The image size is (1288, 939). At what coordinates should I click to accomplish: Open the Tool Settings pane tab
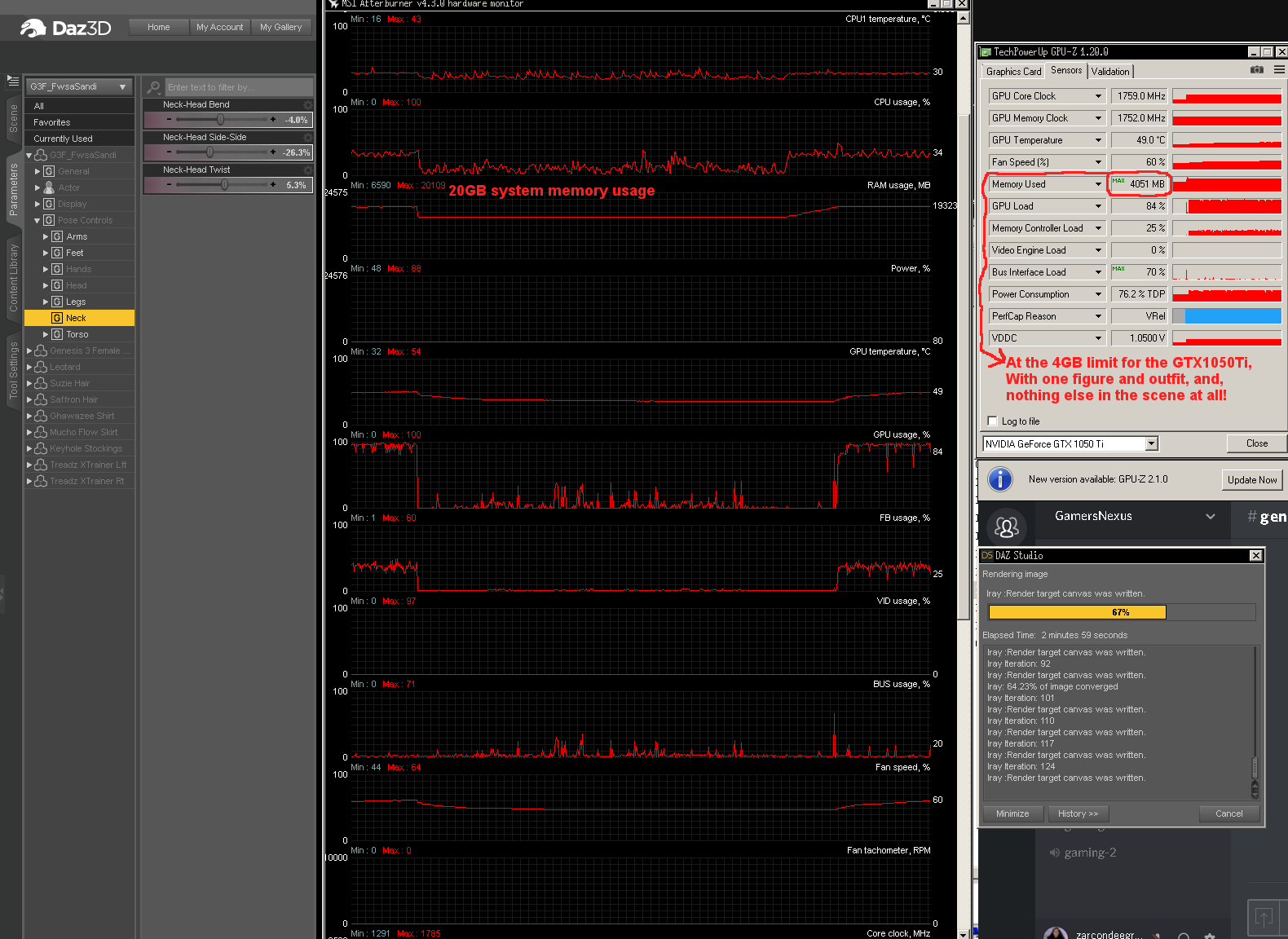pyautogui.click(x=13, y=371)
